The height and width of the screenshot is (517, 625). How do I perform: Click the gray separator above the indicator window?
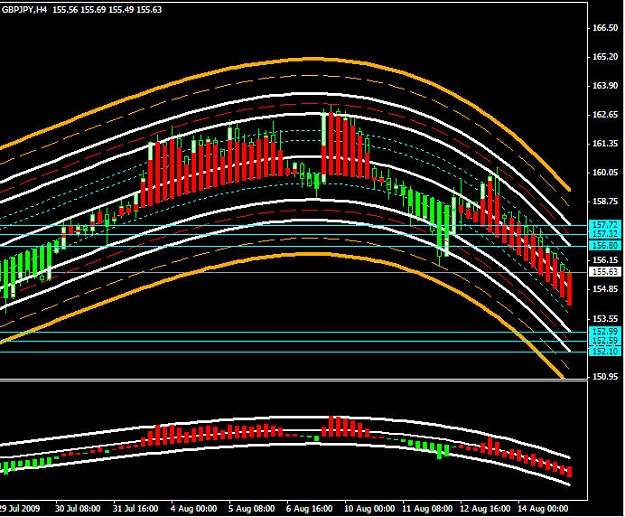click(x=293, y=380)
